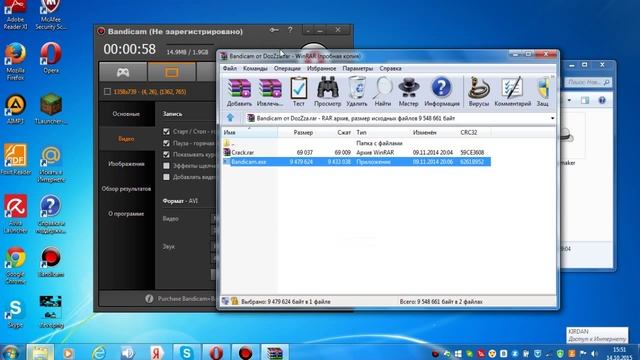
Task: Open the Справка menu in WinRAR
Action: [x=391, y=69]
